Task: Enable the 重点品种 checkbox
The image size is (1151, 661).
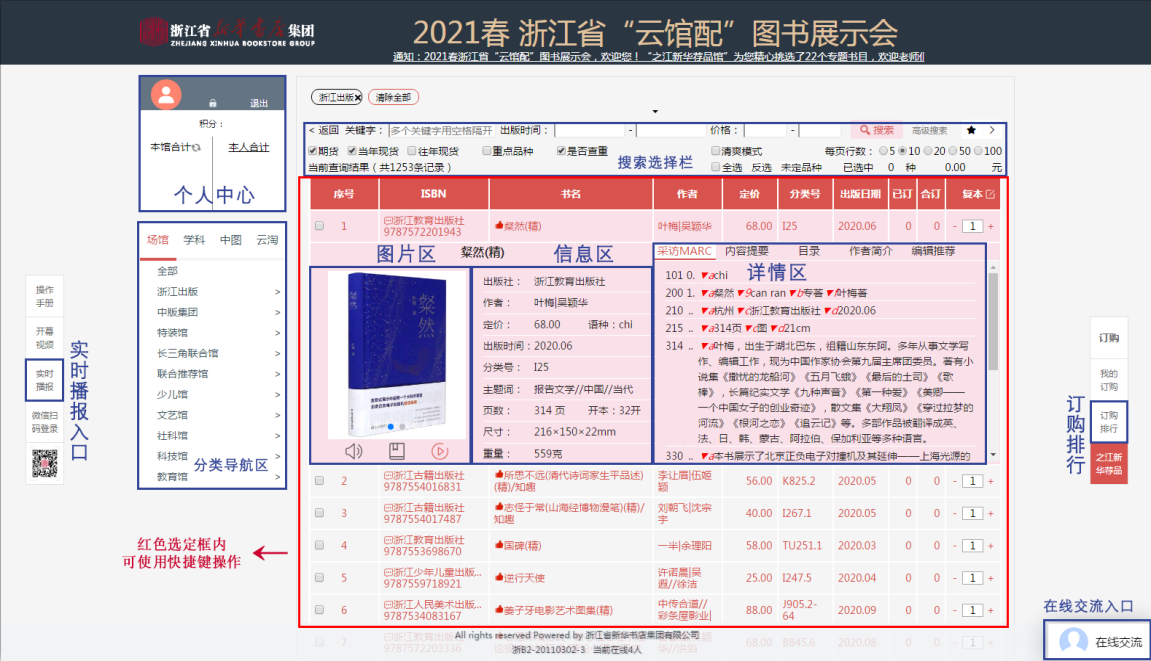Action: click(485, 151)
